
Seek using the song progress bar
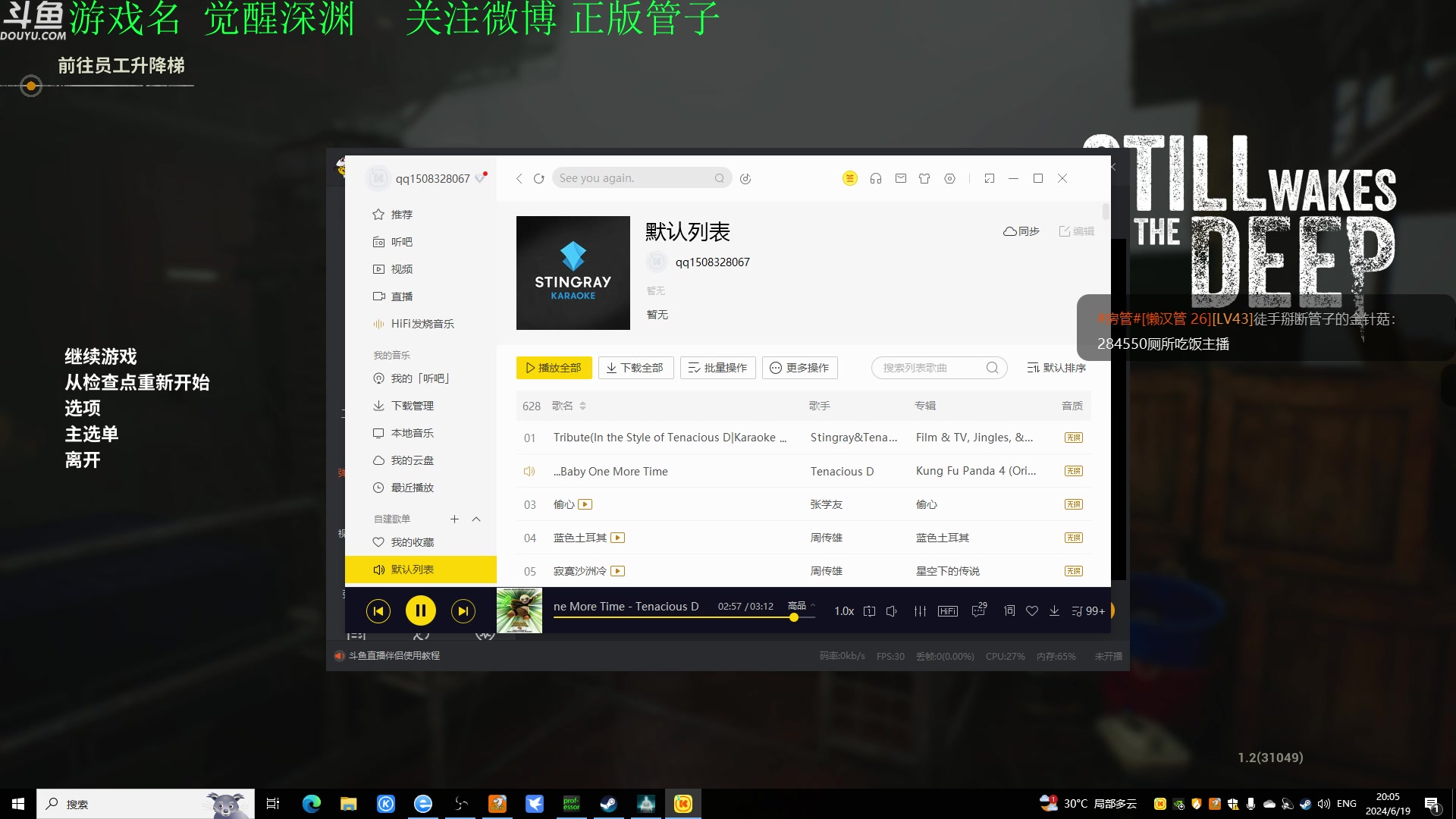[x=684, y=617]
